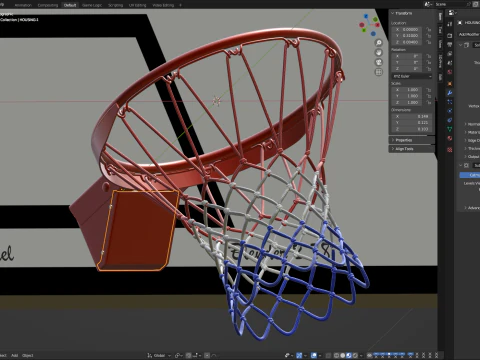Image resolution: width=480 pixels, height=360 pixels.
Task: Open the Render properties tab
Action: click(x=450, y=35)
